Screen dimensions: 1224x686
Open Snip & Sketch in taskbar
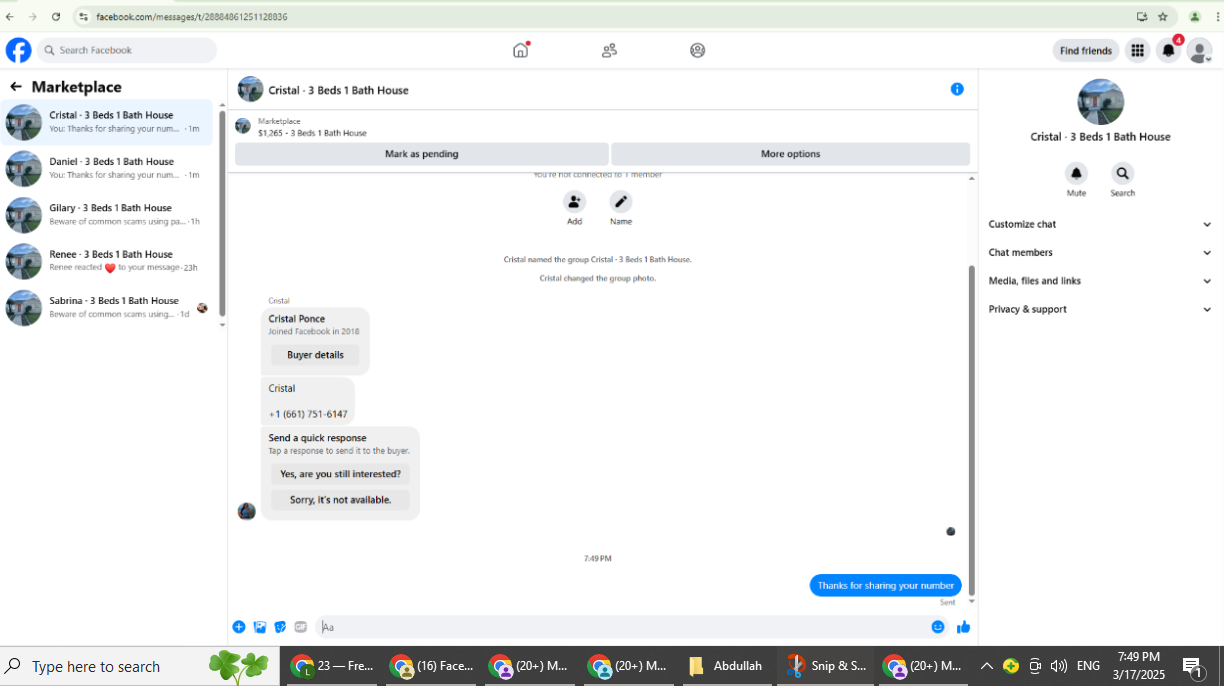pos(826,666)
